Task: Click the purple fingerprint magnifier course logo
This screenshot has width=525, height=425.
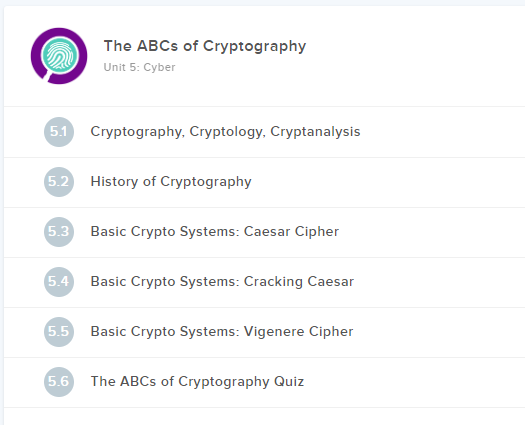Action: 59,56
